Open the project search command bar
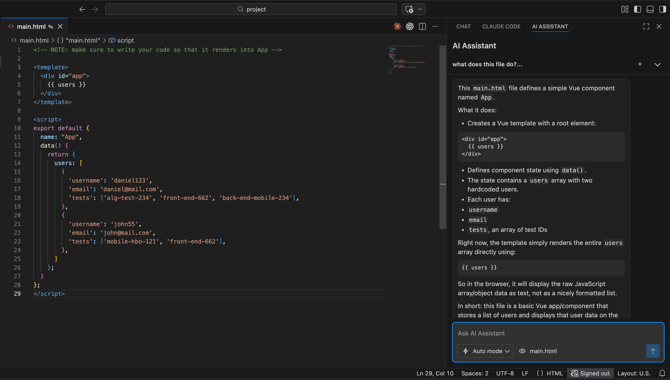 (x=251, y=9)
